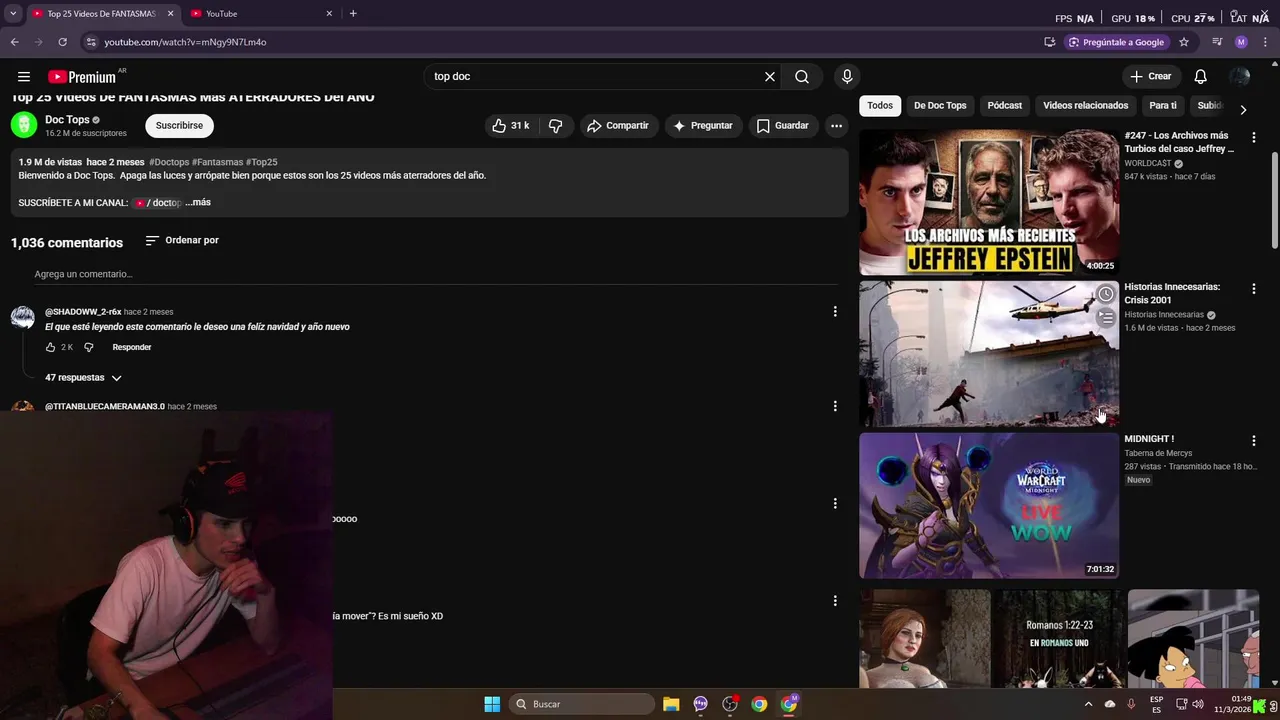Select the De Doc Tops chip

[940, 106]
